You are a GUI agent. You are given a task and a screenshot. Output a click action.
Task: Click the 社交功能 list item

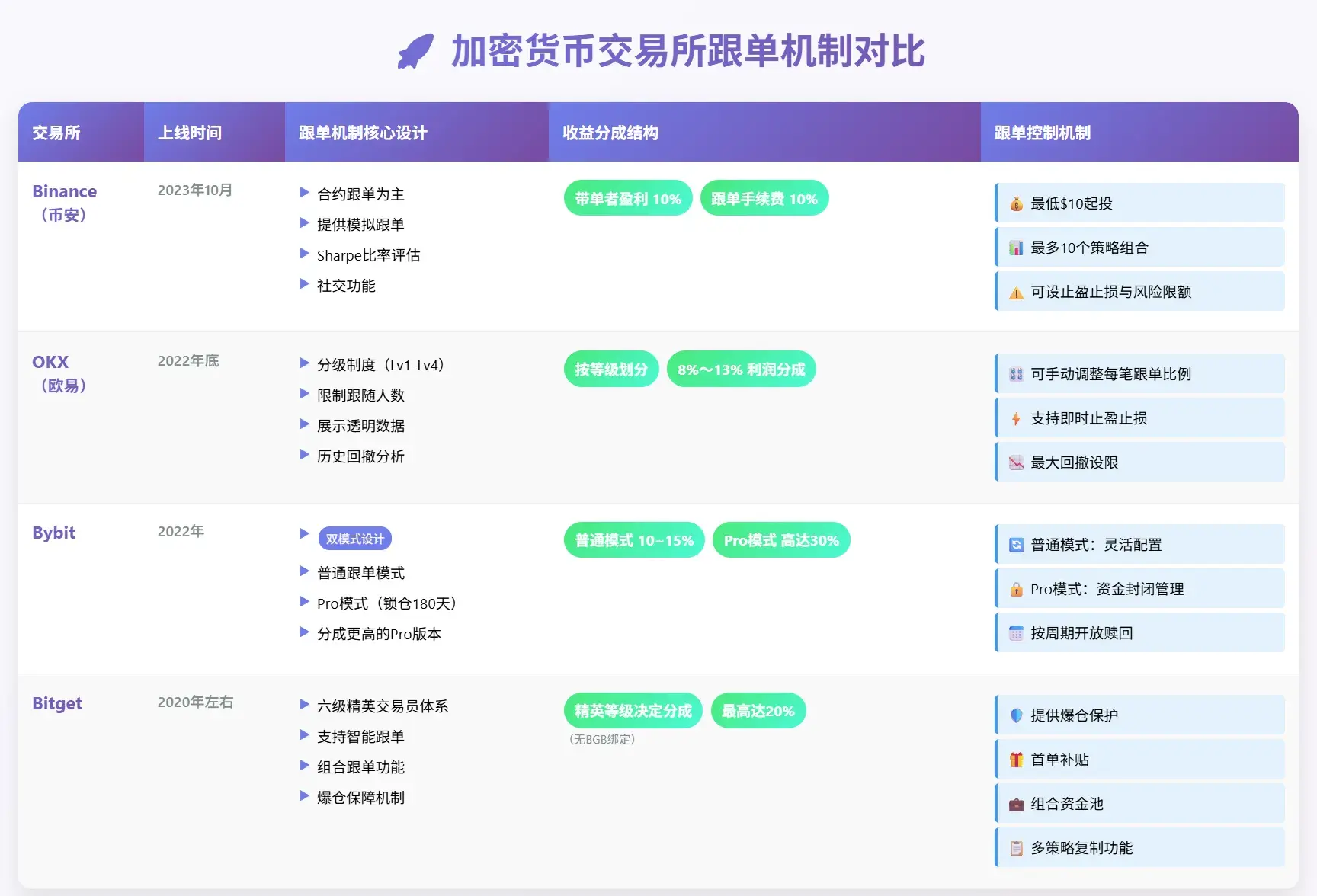pyautogui.click(x=346, y=286)
